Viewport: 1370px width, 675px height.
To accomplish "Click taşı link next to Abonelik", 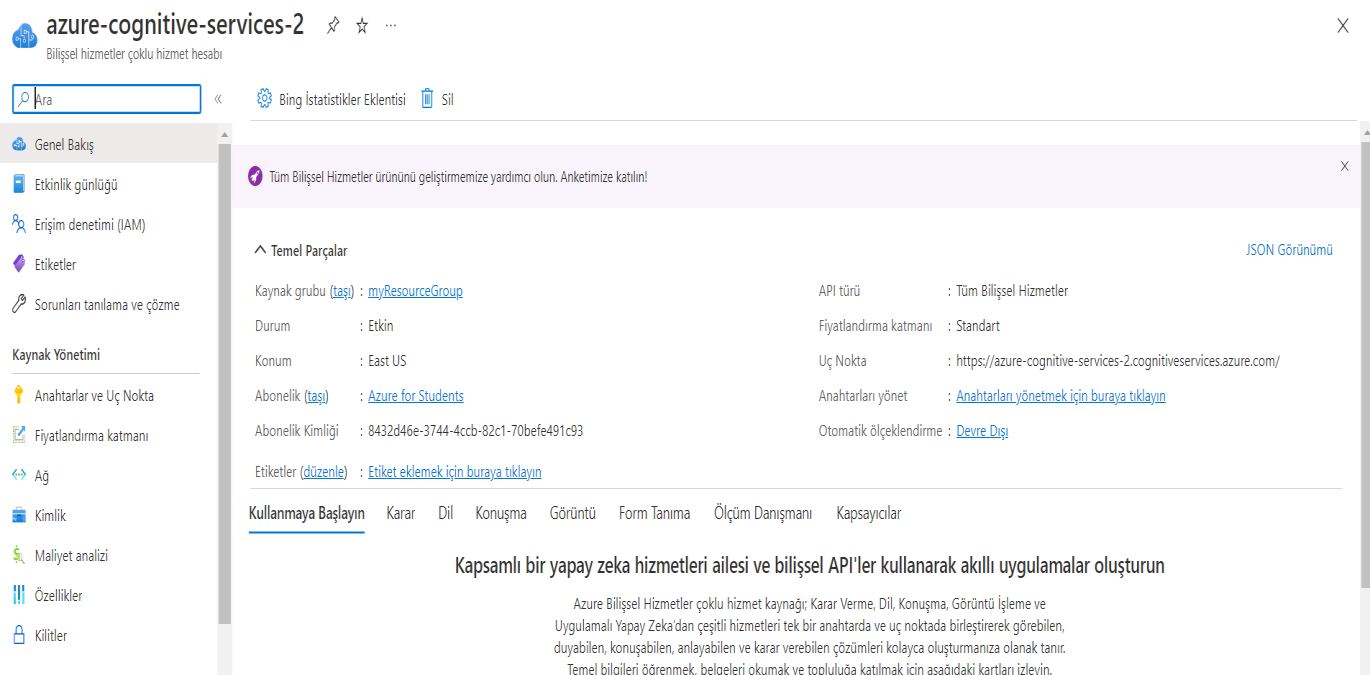I will click(316, 396).
